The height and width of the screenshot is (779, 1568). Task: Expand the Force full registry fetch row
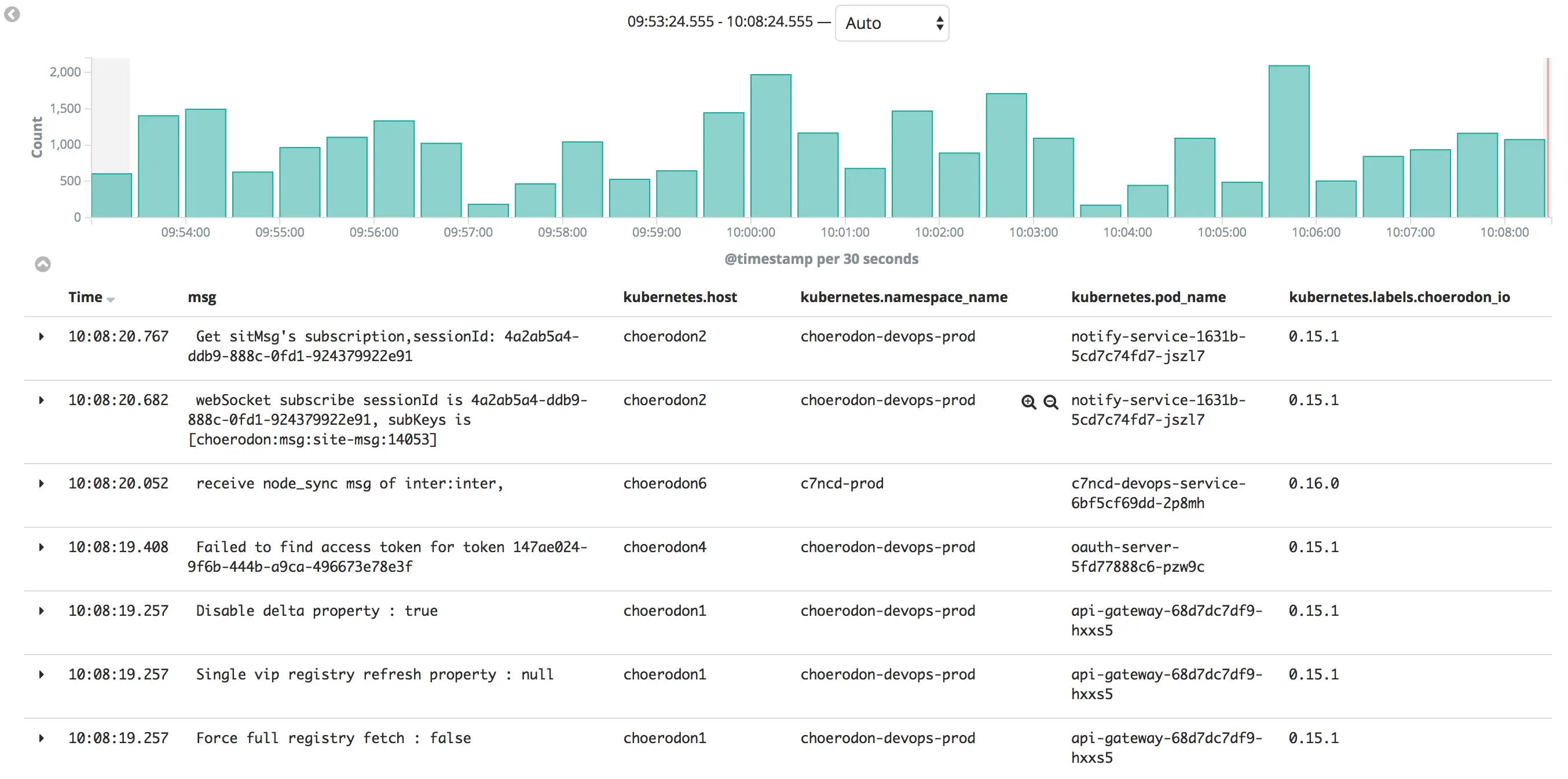pyautogui.click(x=41, y=738)
